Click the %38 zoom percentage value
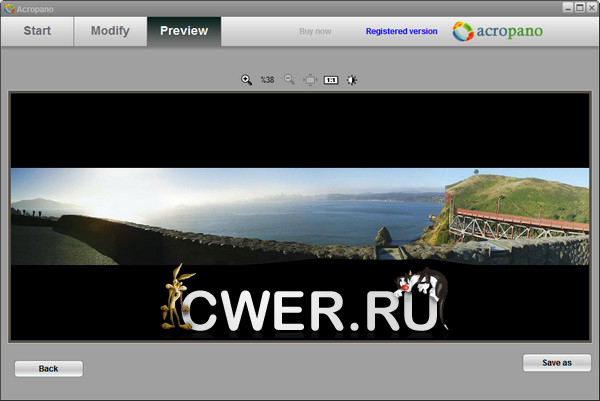This screenshot has width=600, height=401. pos(267,80)
